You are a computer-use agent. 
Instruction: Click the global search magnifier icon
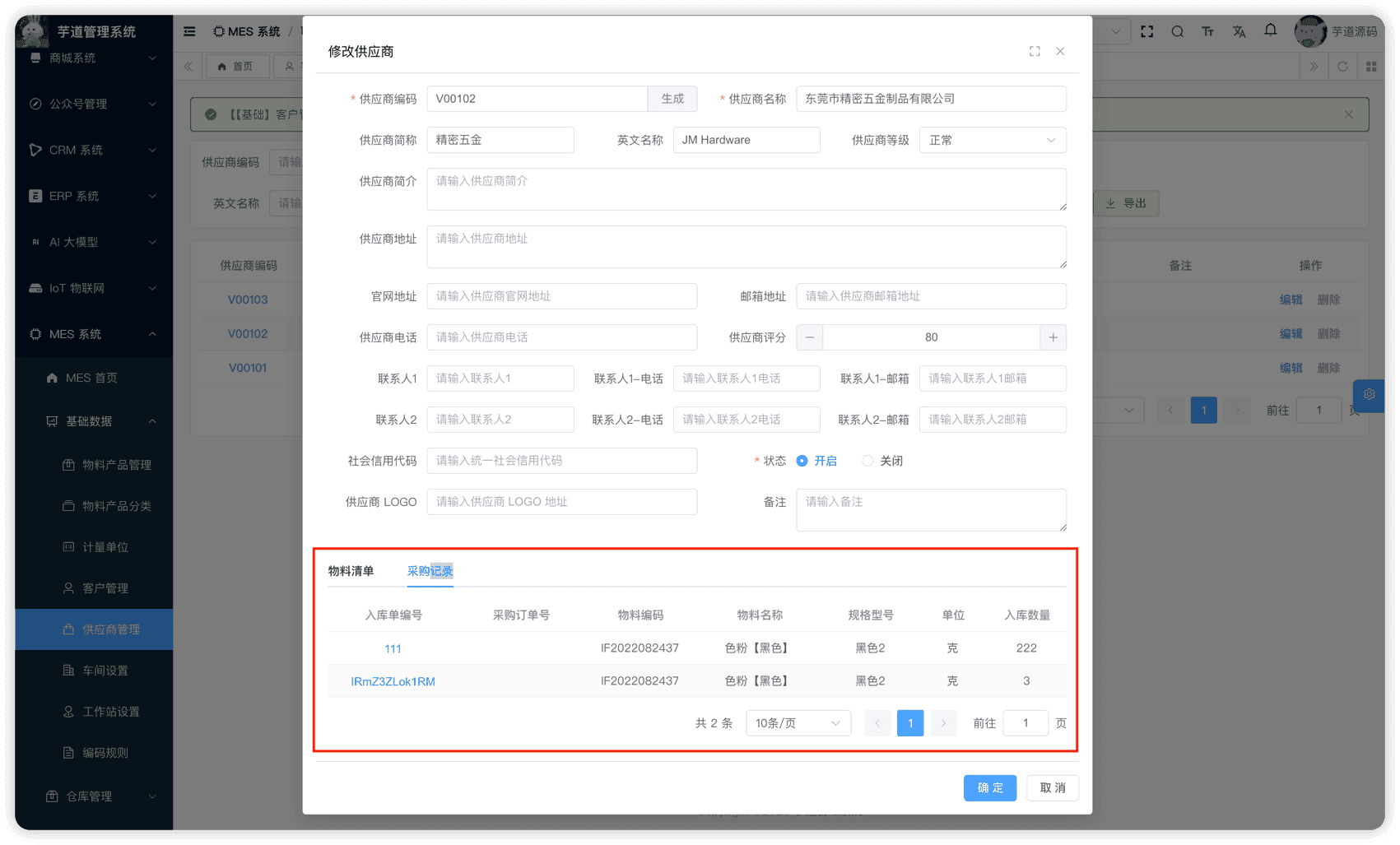tap(1178, 30)
